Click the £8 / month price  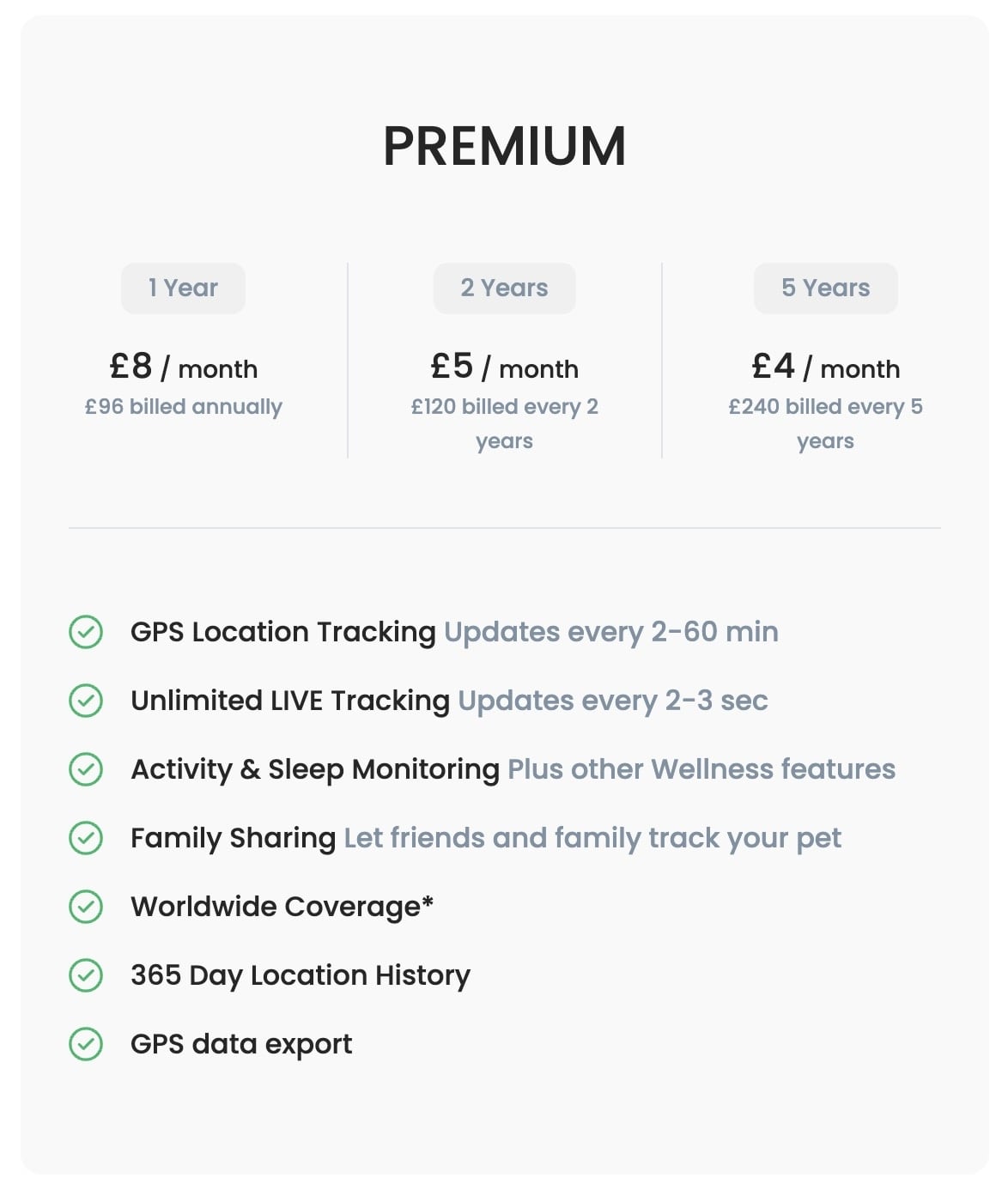(x=183, y=367)
